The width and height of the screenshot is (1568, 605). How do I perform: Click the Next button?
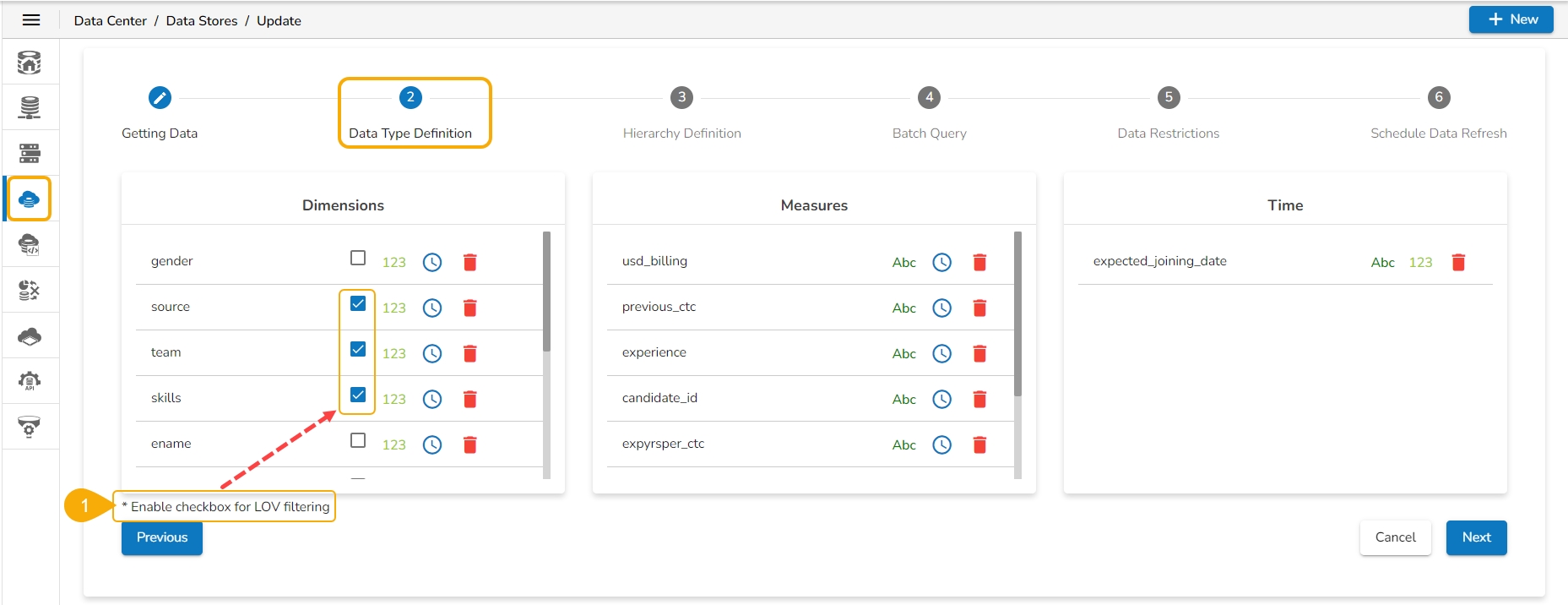[1476, 537]
